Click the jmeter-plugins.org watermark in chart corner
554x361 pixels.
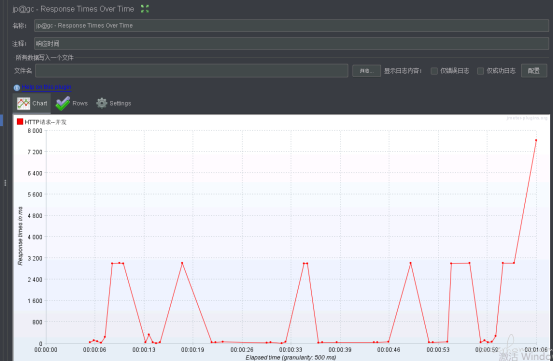tap(527, 118)
